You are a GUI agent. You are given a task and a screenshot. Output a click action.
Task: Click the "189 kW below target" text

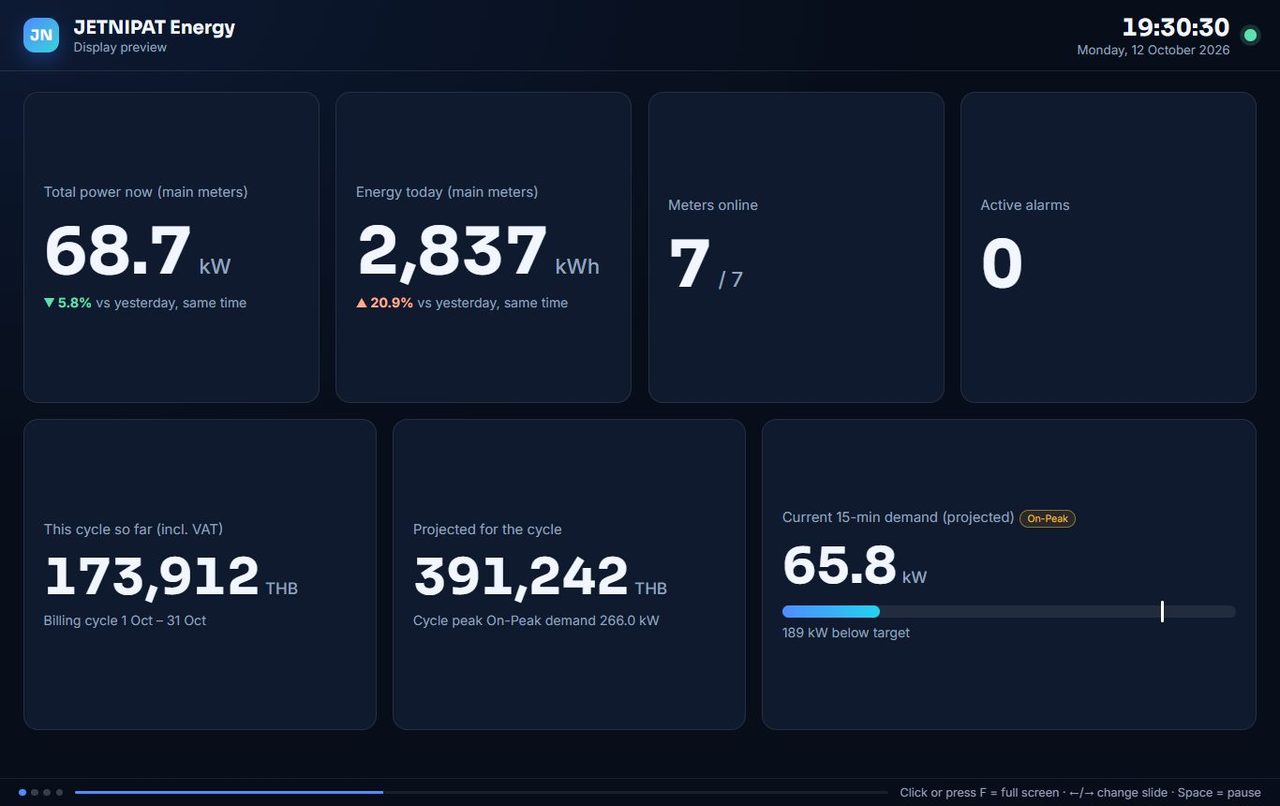click(x=846, y=633)
